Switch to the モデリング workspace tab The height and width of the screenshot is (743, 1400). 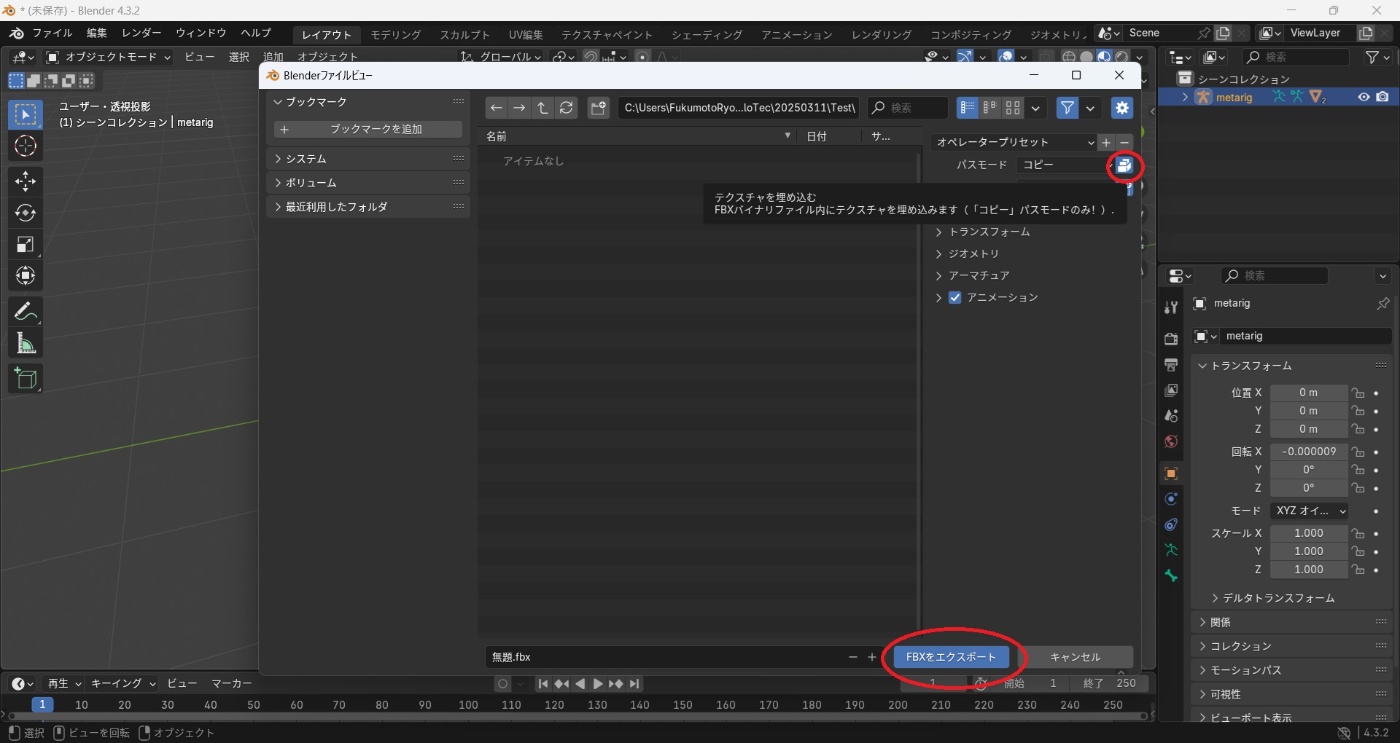[x=395, y=35]
